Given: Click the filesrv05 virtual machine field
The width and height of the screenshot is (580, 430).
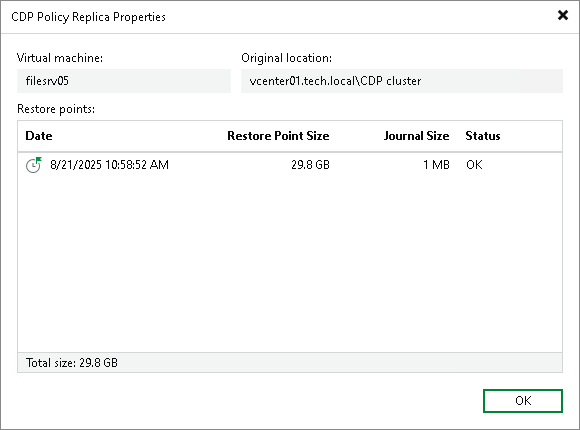Looking at the screenshot, I should coord(124,81).
